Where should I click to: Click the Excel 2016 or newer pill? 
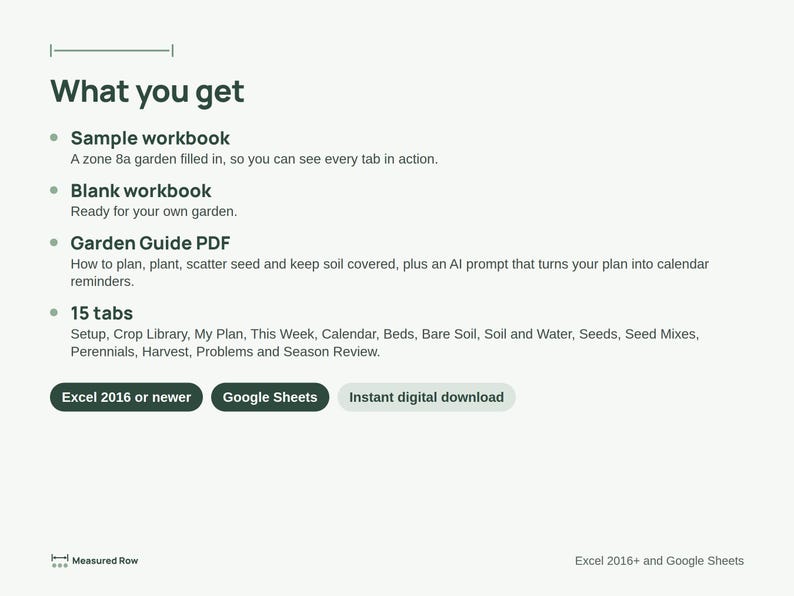click(x=126, y=397)
